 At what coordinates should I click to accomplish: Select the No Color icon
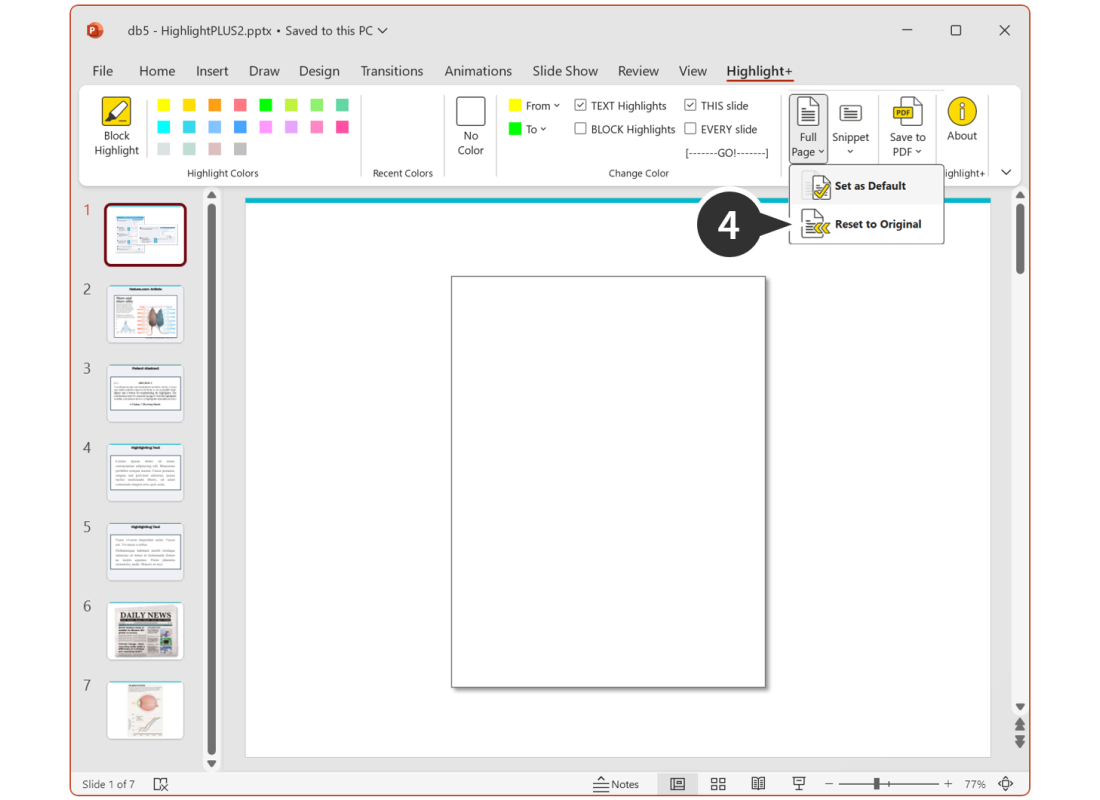click(470, 112)
